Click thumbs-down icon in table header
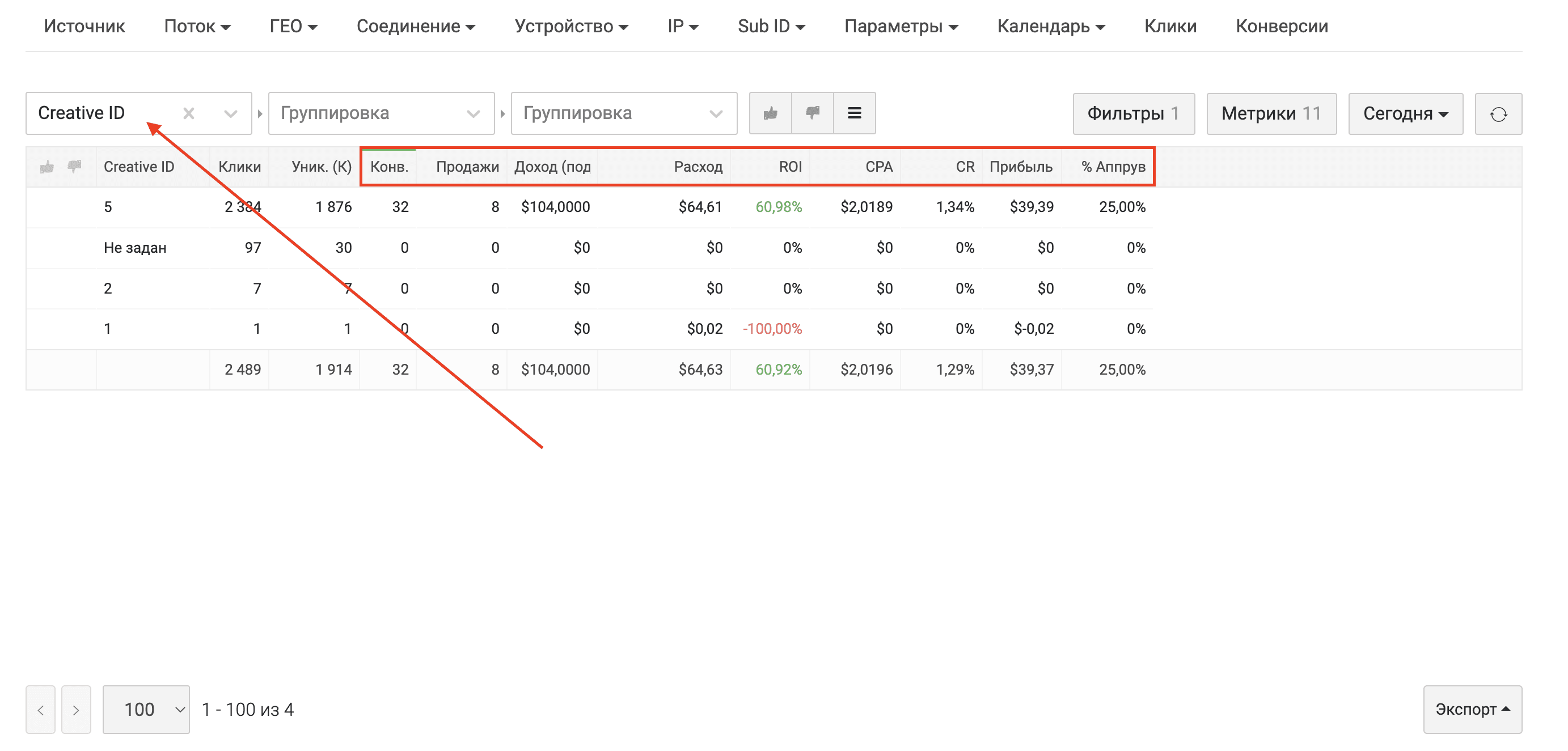Screen dimensions: 1568x751 tap(74, 167)
